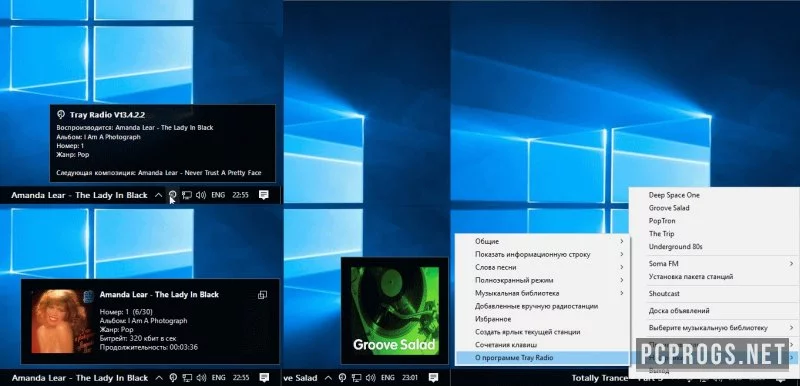Click the speaker volume icon in the taskbar under the album cover popup
800x386 pixels.
pos(201,378)
